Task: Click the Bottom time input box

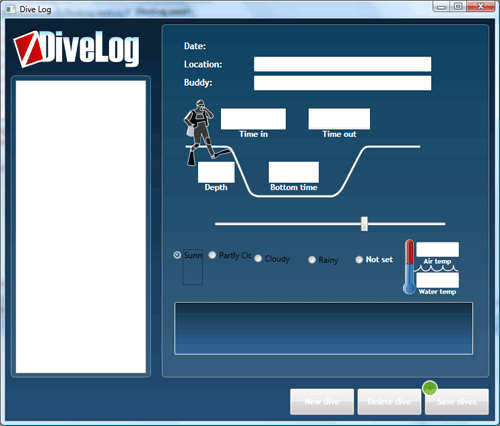Action: tap(294, 172)
